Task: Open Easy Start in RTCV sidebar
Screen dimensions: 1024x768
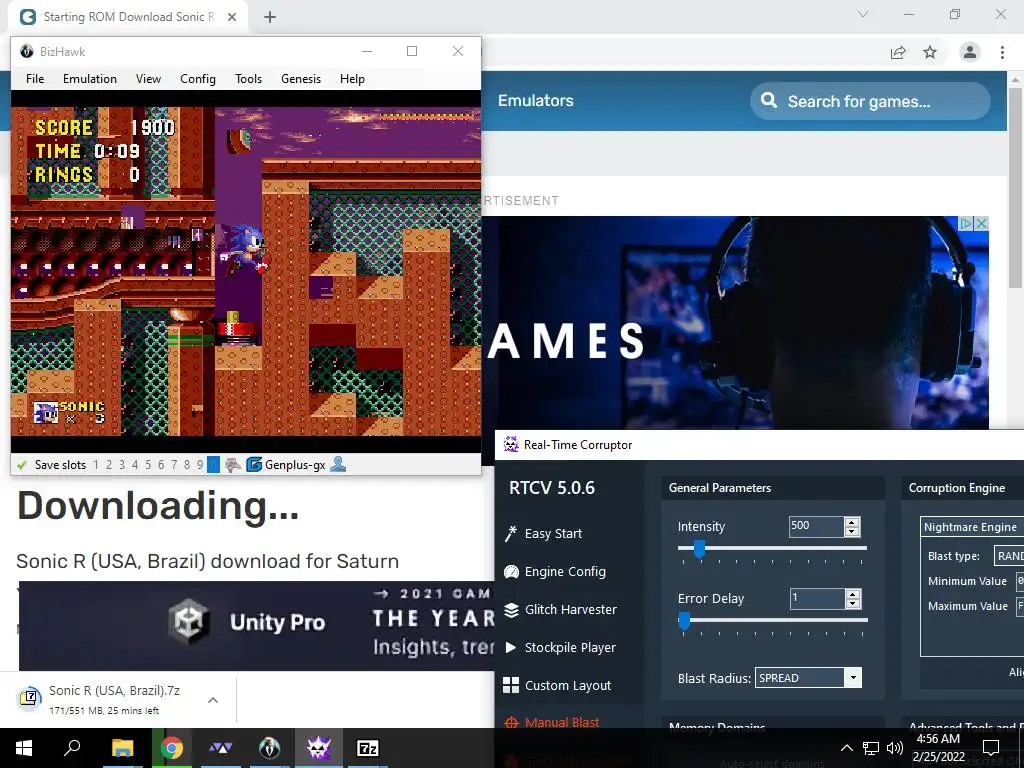Action: point(543,534)
